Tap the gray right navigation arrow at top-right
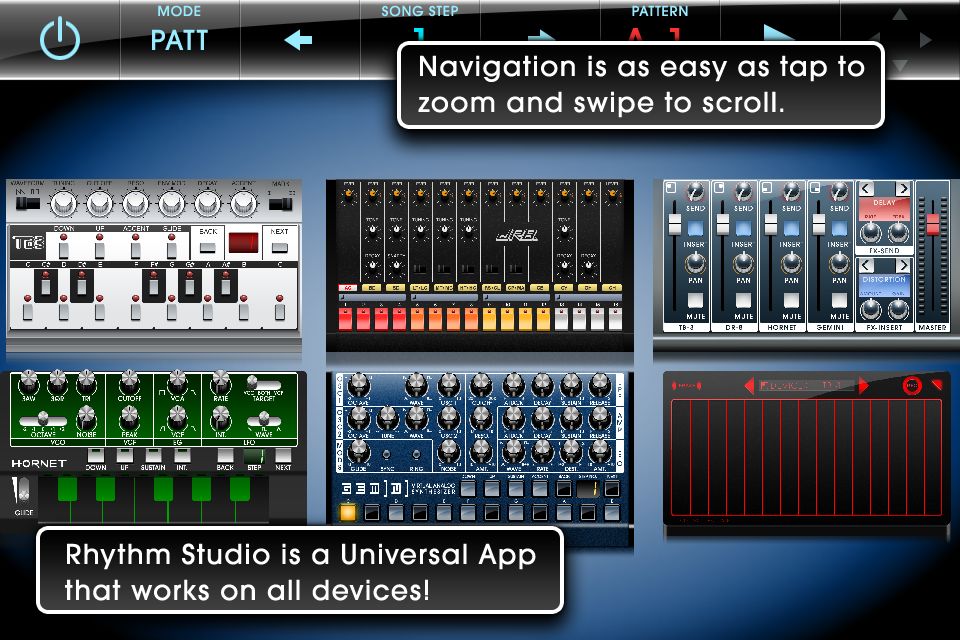This screenshot has height=640, width=960. coord(926,40)
